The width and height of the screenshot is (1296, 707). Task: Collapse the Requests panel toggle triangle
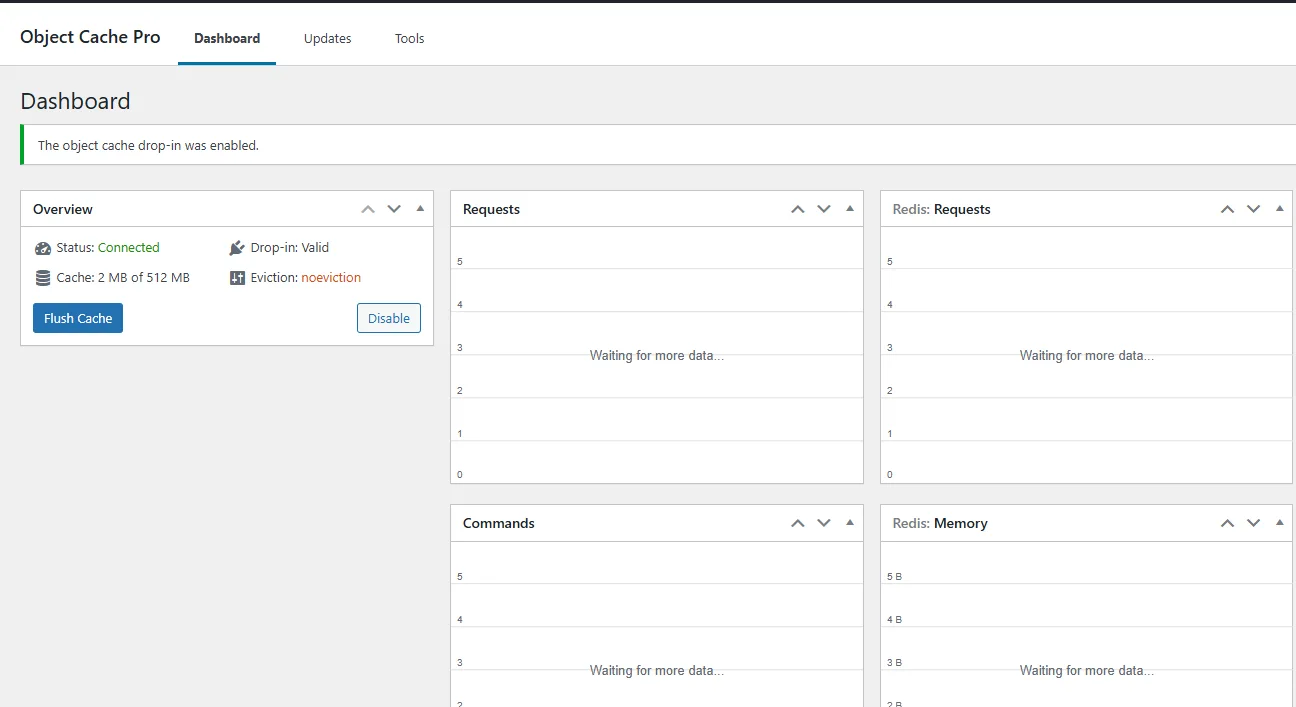[850, 209]
